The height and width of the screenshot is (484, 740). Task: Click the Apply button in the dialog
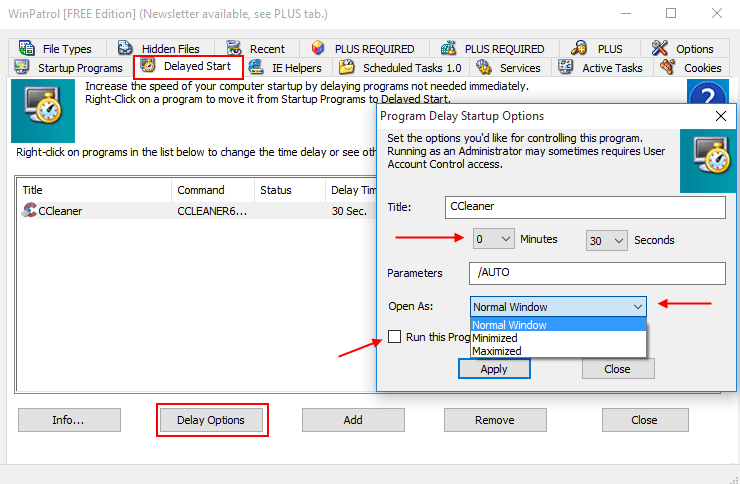(x=494, y=368)
